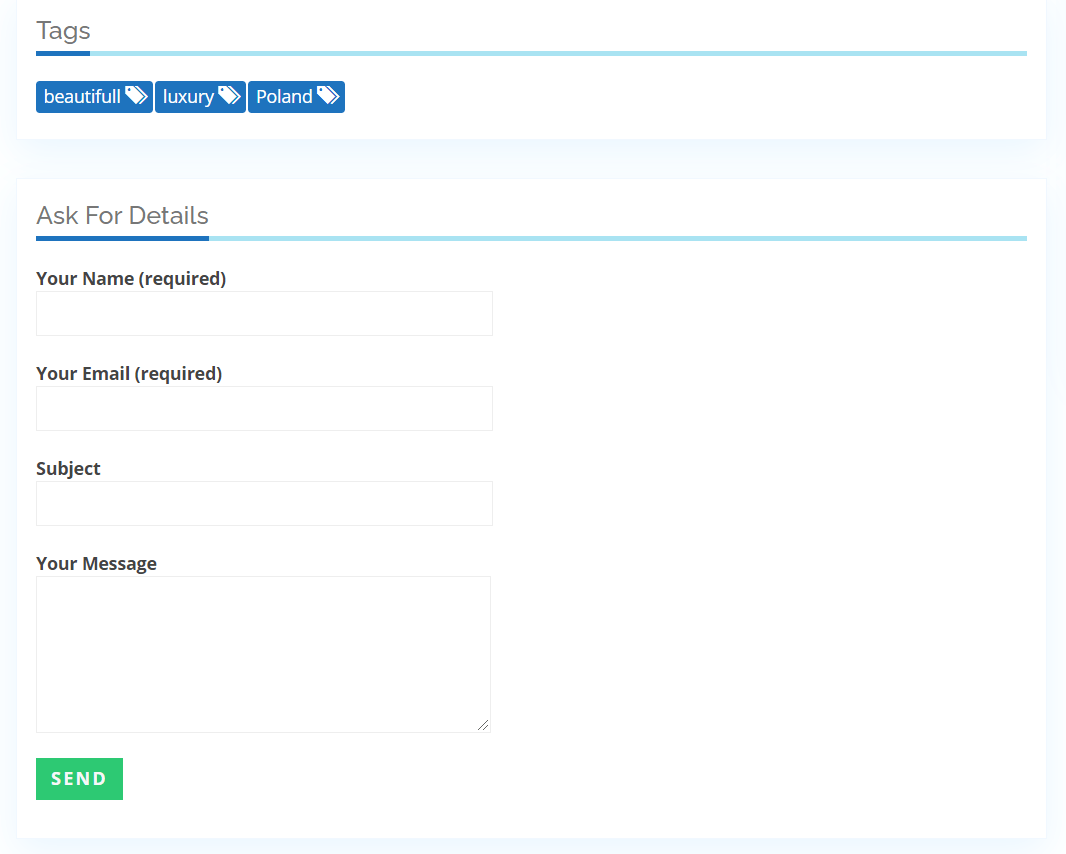Click inside the Your Message text area
1066x854 pixels.
(x=263, y=650)
